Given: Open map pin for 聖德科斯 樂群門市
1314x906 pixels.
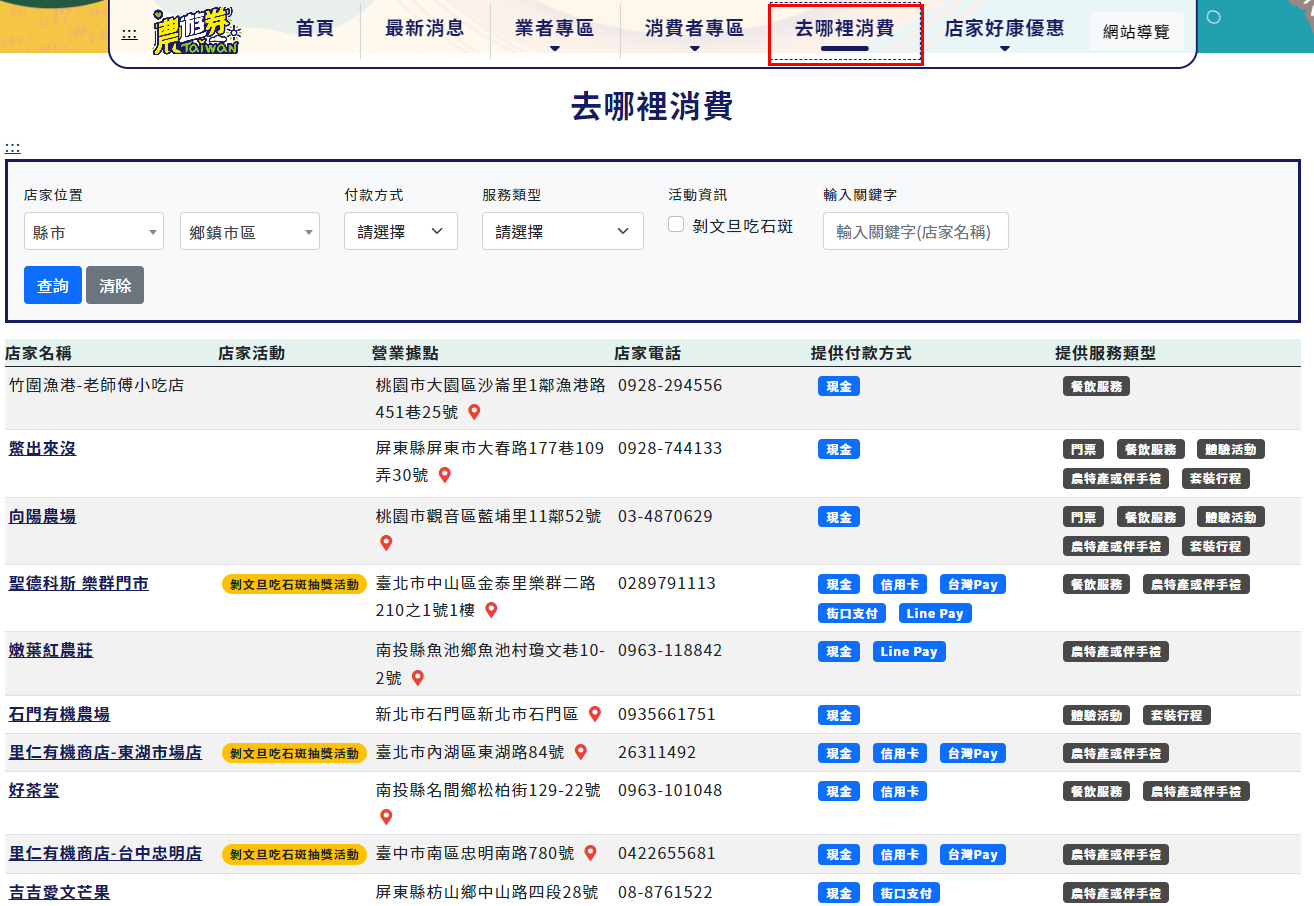Looking at the screenshot, I should [x=491, y=610].
